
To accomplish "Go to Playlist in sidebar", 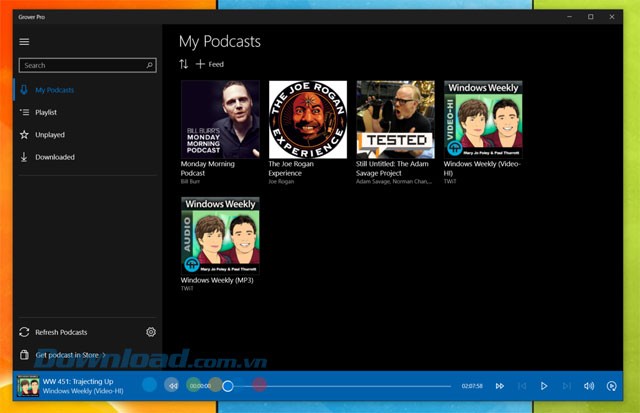I will tap(46, 112).
